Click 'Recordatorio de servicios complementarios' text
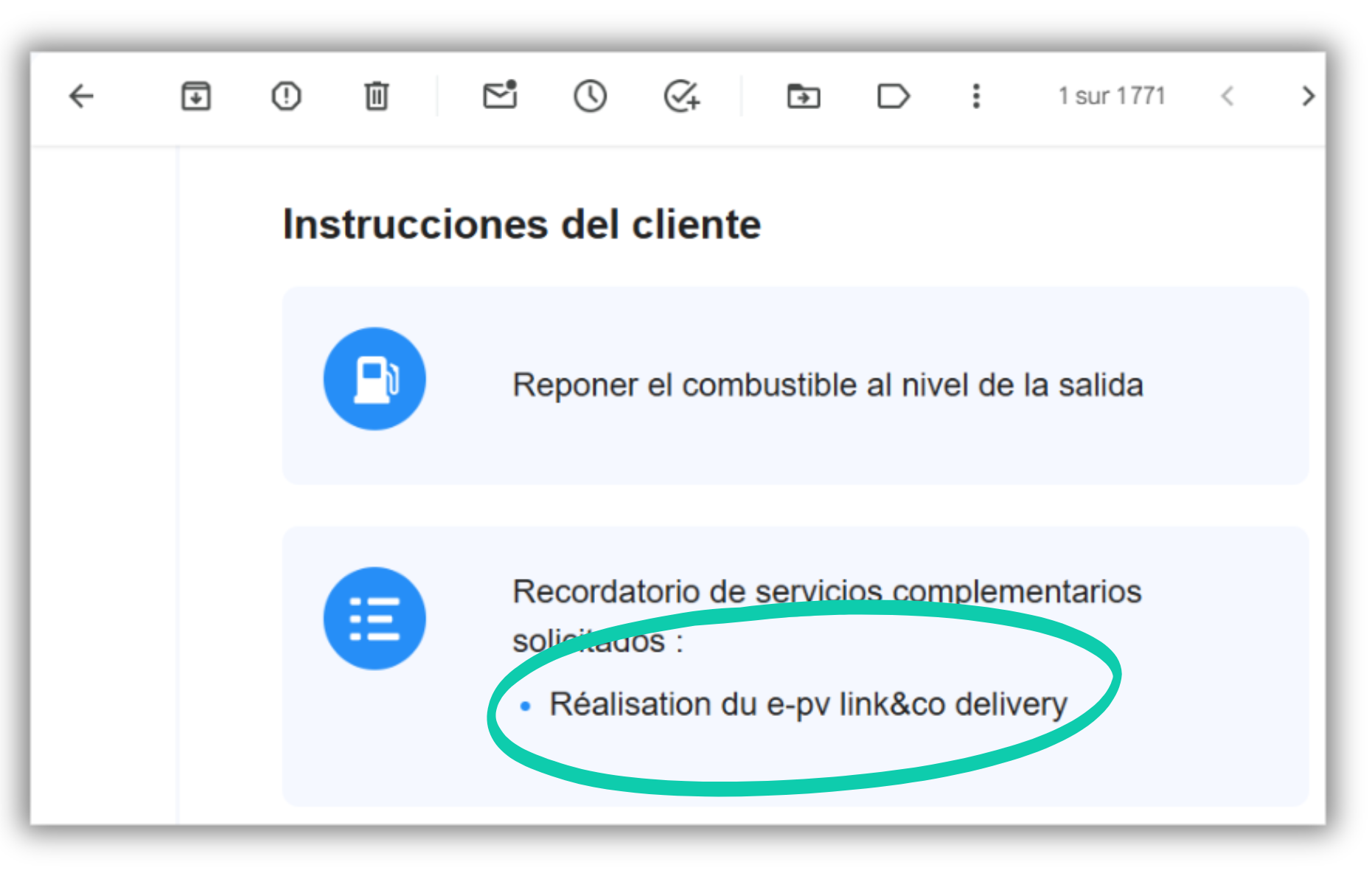Viewport: 1372px width, 890px height. [827, 591]
